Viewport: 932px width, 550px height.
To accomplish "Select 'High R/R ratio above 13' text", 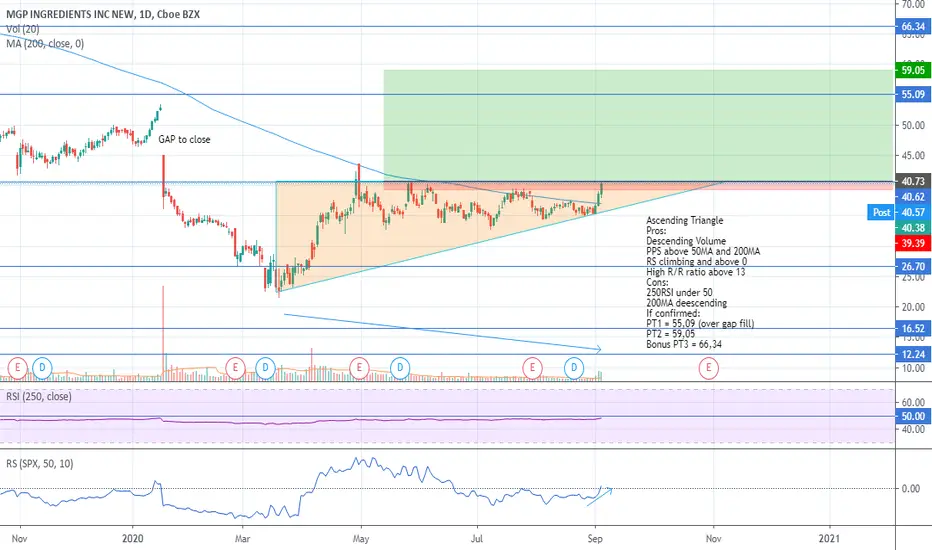I will 695,272.
